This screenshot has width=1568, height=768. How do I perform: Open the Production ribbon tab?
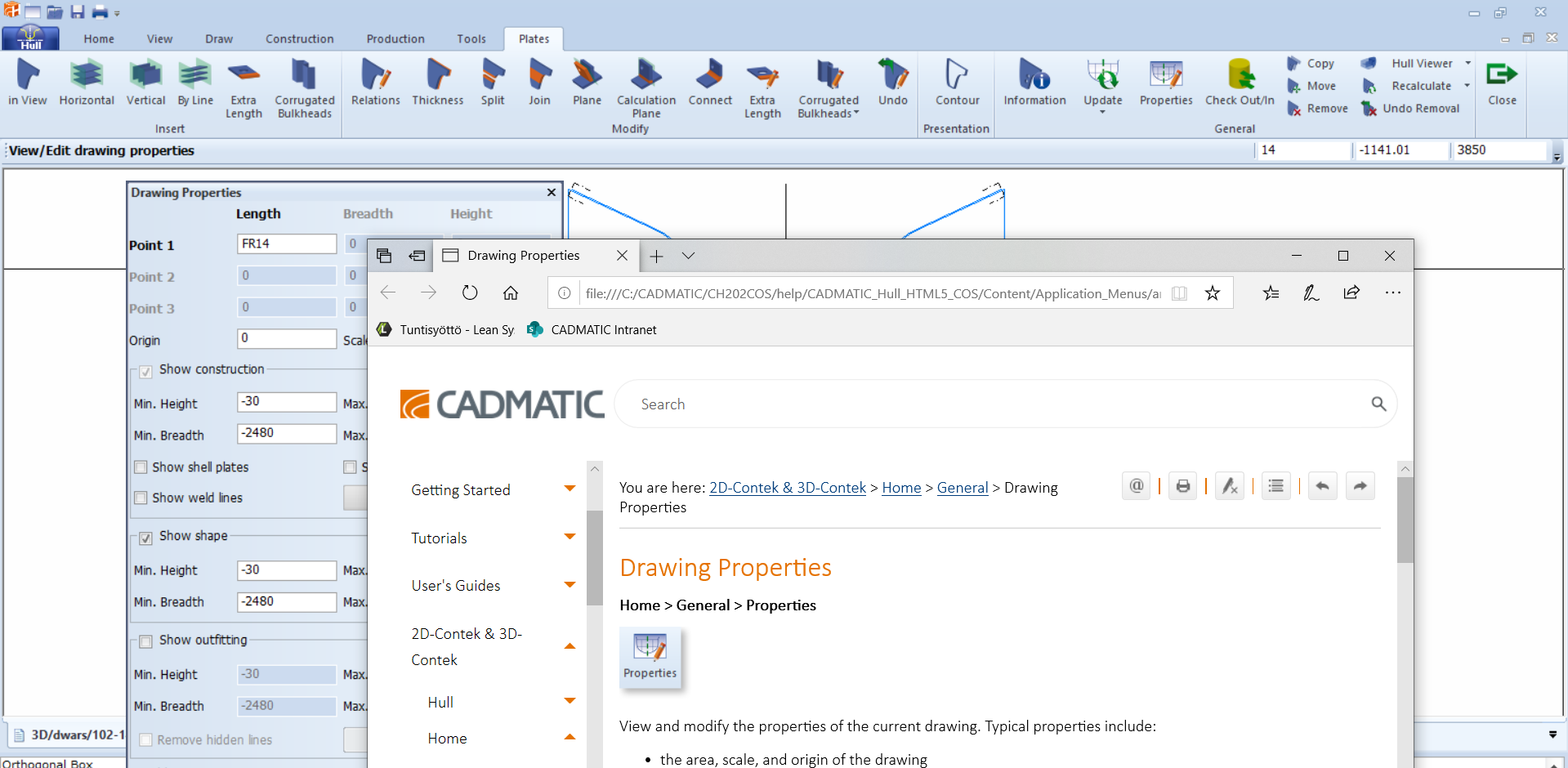(x=395, y=38)
